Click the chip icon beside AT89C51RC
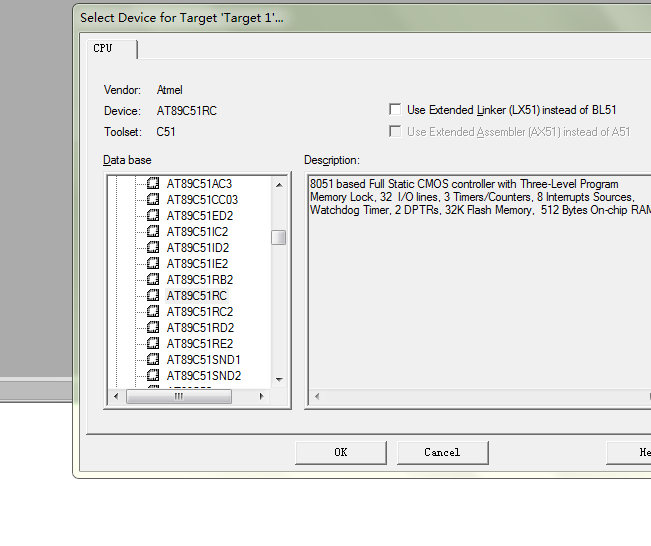The image size is (651, 546). coord(153,295)
